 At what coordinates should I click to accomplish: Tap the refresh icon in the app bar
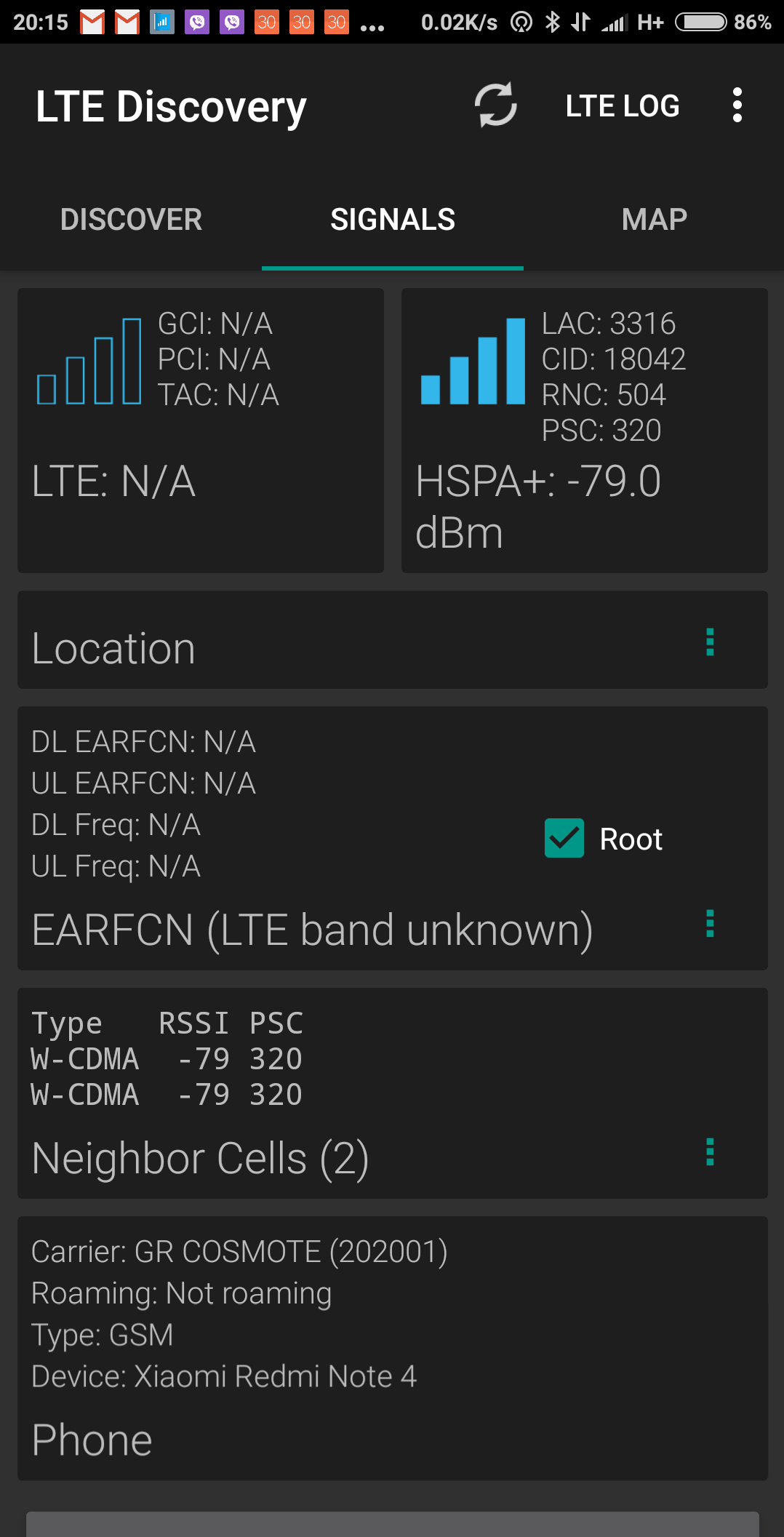pos(496,105)
